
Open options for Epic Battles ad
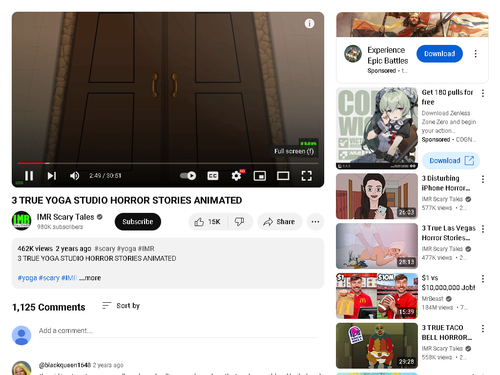475,54
